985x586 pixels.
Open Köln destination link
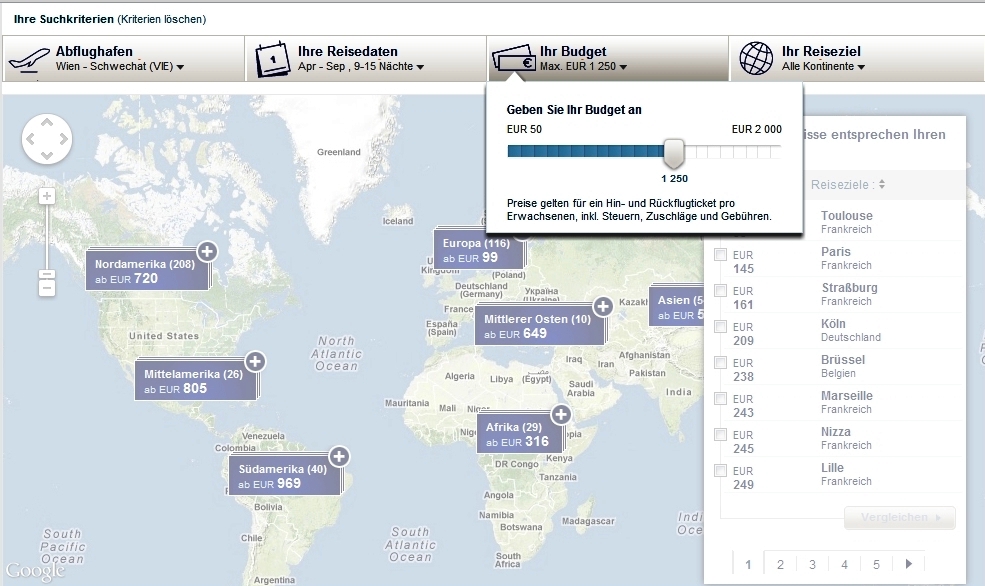833,323
